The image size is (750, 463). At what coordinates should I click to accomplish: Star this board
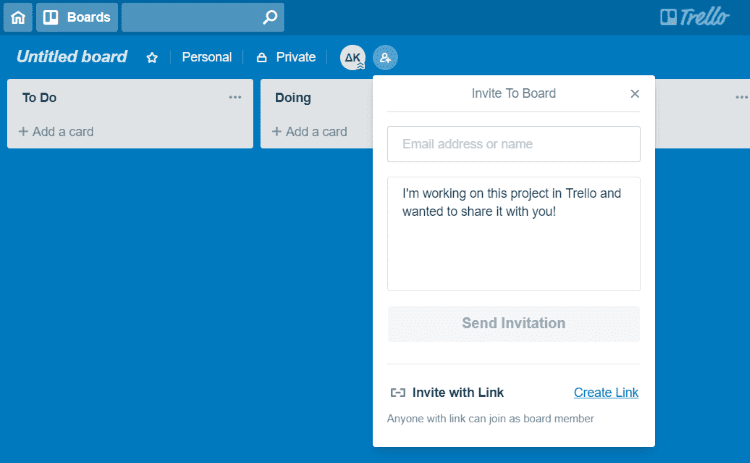152,57
